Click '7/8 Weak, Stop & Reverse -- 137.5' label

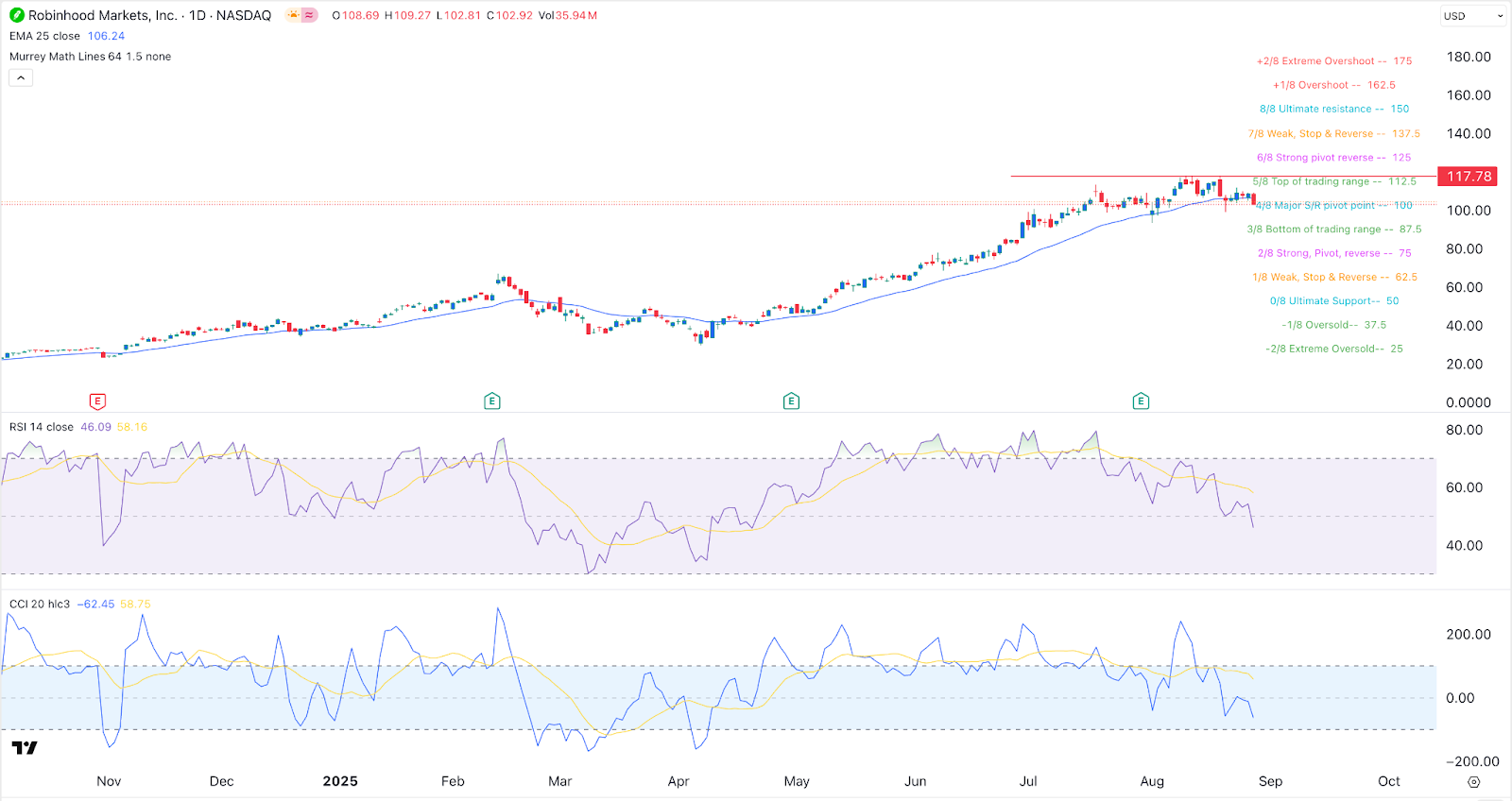coord(1334,133)
